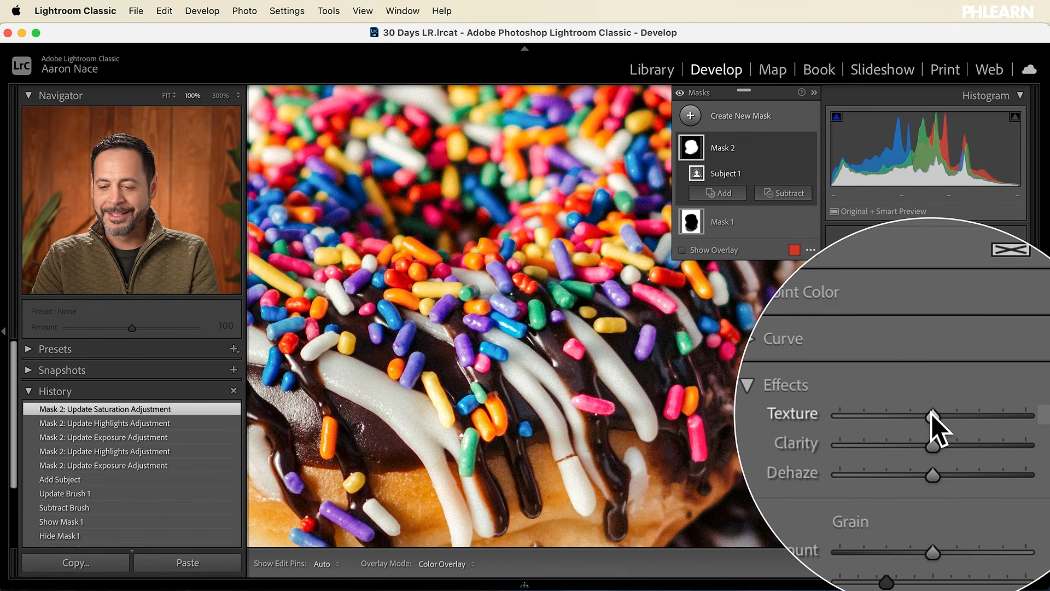The width and height of the screenshot is (1050, 591).
Task: Open the Settings menu
Action: (287, 11)
